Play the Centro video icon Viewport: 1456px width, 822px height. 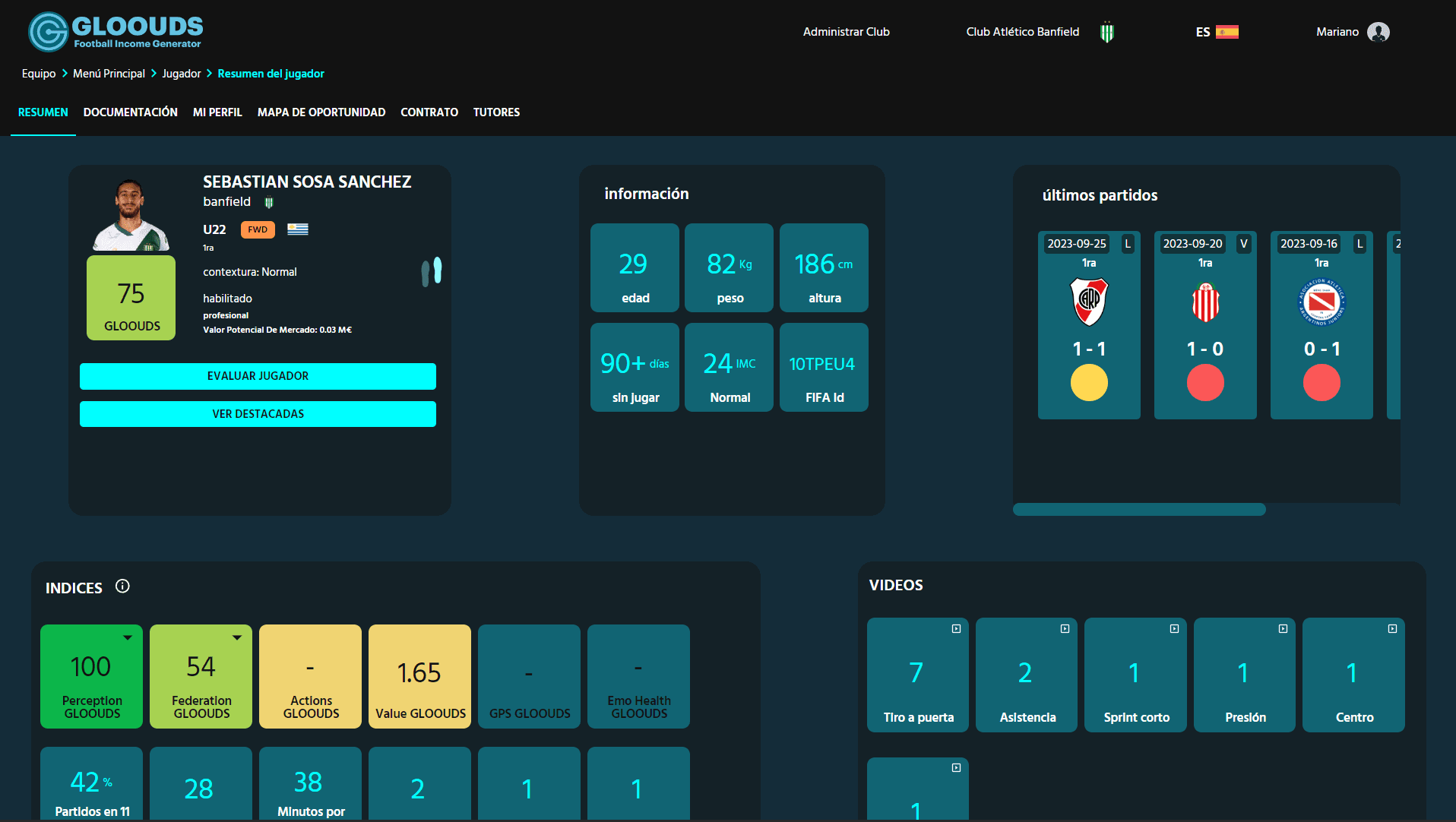tap(1392, 628)
